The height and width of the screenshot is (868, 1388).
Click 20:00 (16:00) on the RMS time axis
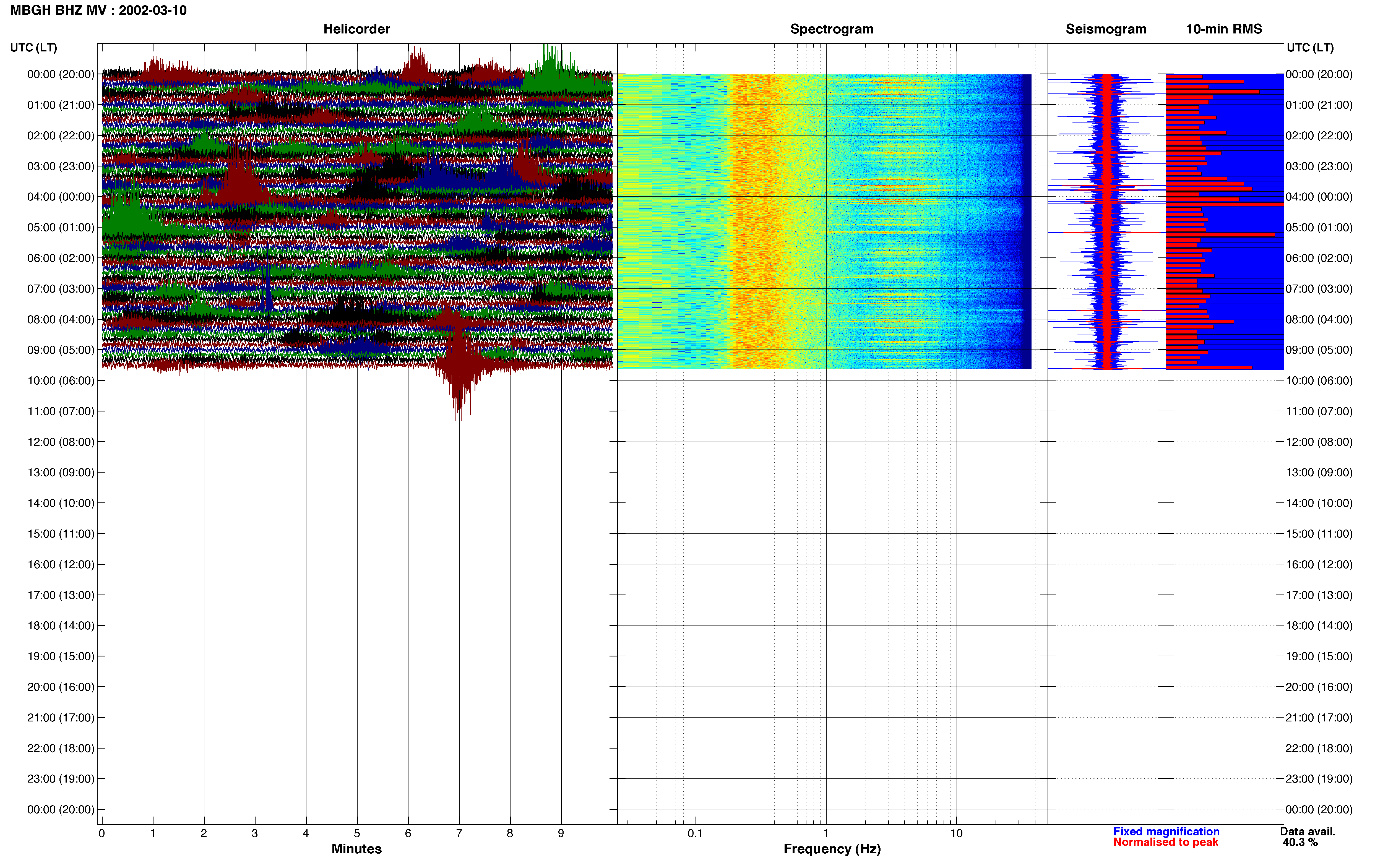coord(1319,687)
